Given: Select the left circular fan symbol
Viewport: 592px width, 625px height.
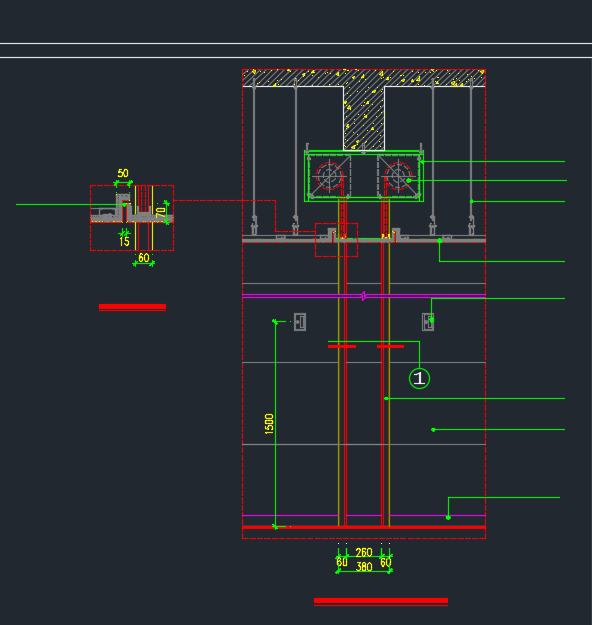Looking at the screenshot, I should point(329,175).
